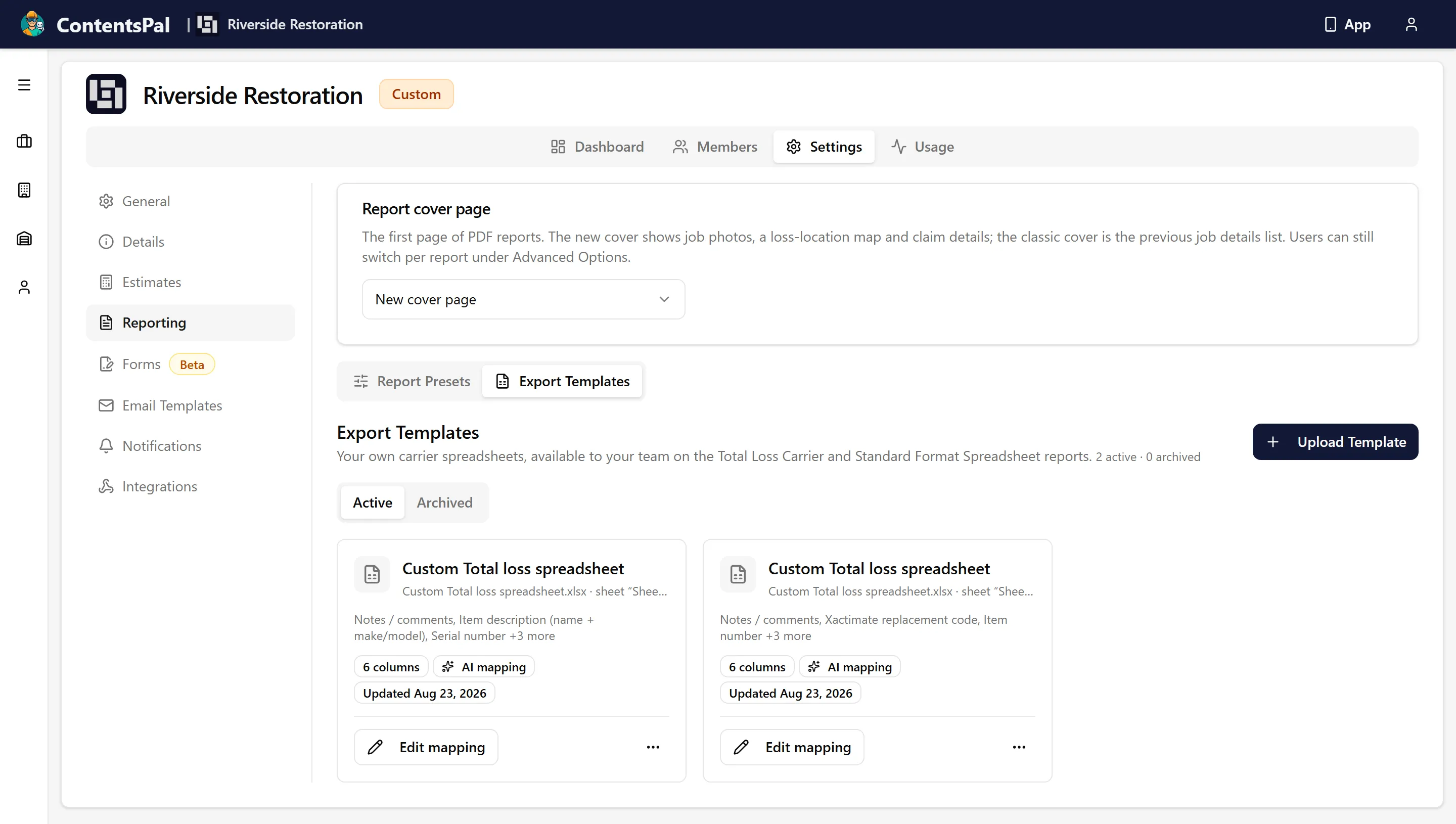
Task: Click AI mapping badge on second card
Action: point(850,667)
